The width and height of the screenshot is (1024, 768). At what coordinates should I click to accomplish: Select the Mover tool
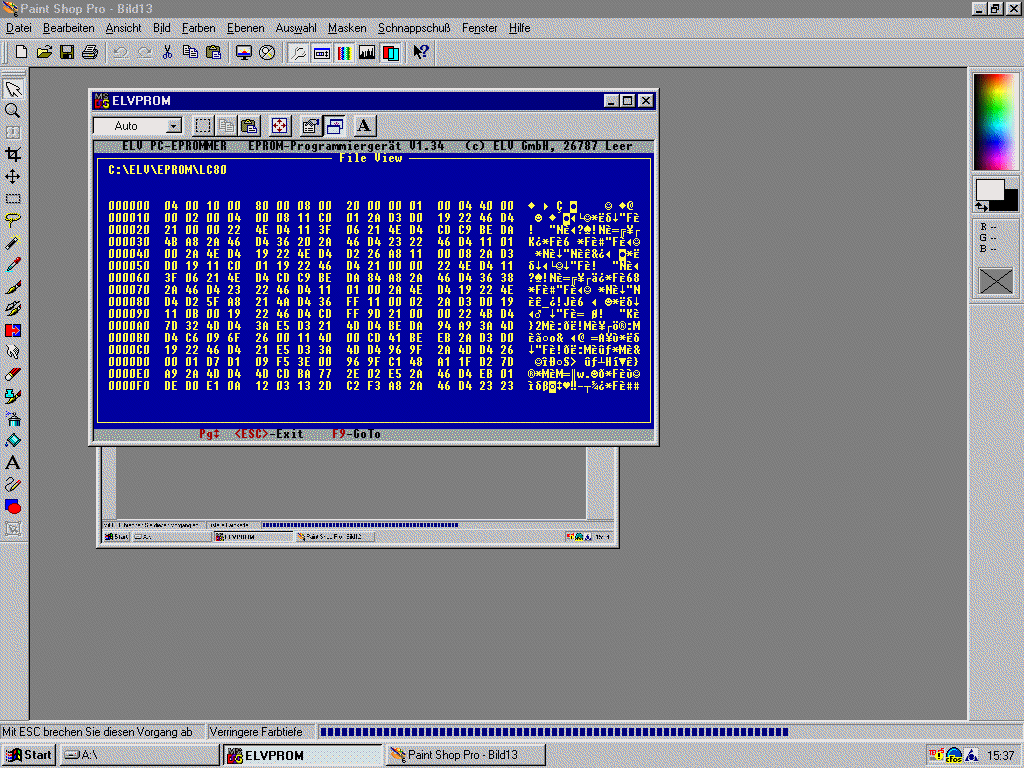coord(13,176)
